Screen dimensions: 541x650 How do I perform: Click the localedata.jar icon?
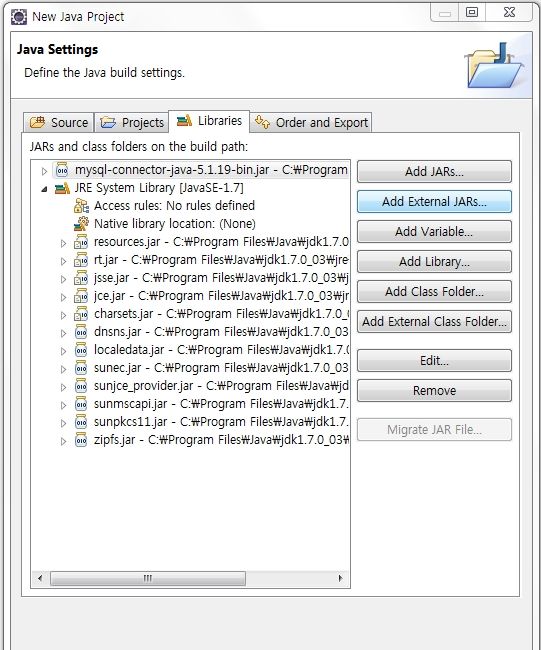point(81,350)
